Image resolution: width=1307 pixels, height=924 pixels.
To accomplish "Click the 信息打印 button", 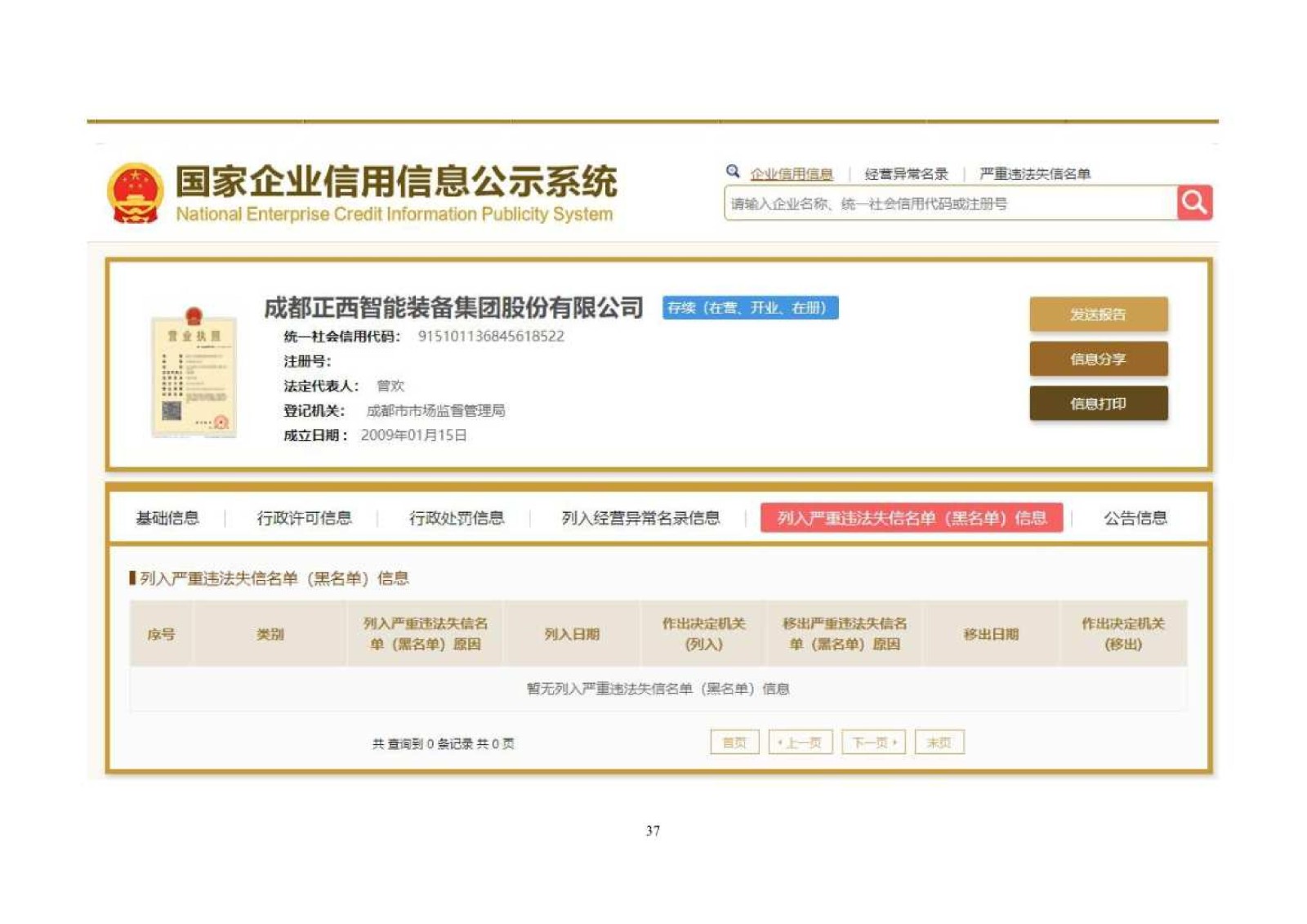I will pyautogui.click(x=1098, y=404).
